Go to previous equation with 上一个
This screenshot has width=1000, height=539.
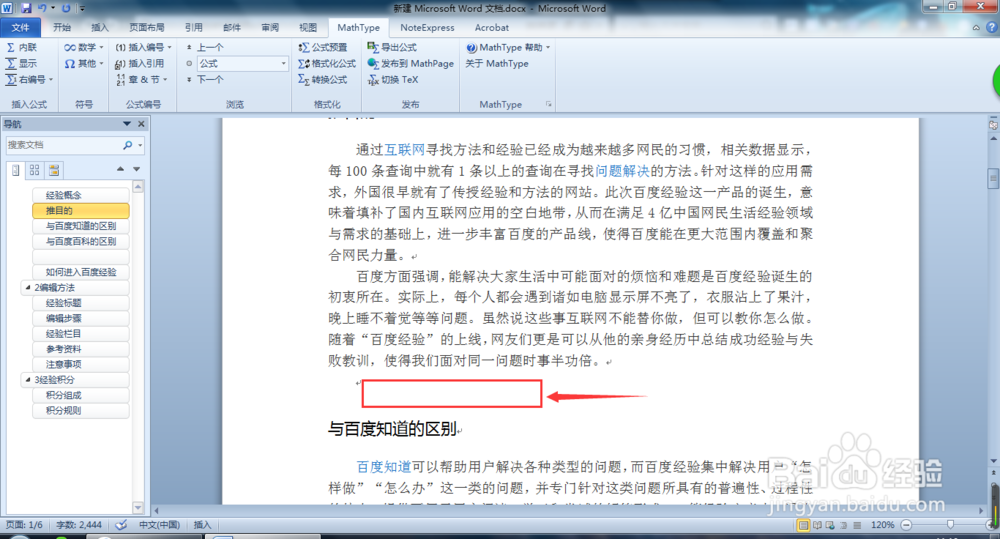click(x=205, y=47)
